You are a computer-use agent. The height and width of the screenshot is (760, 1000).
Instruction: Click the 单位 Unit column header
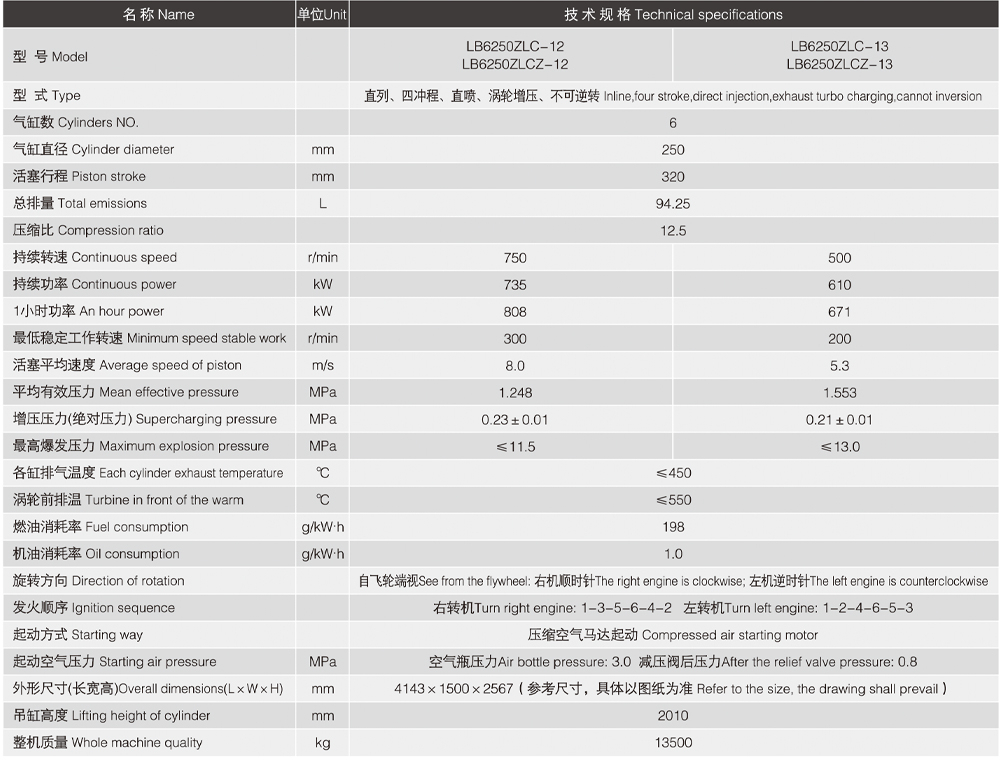[322, 14]
